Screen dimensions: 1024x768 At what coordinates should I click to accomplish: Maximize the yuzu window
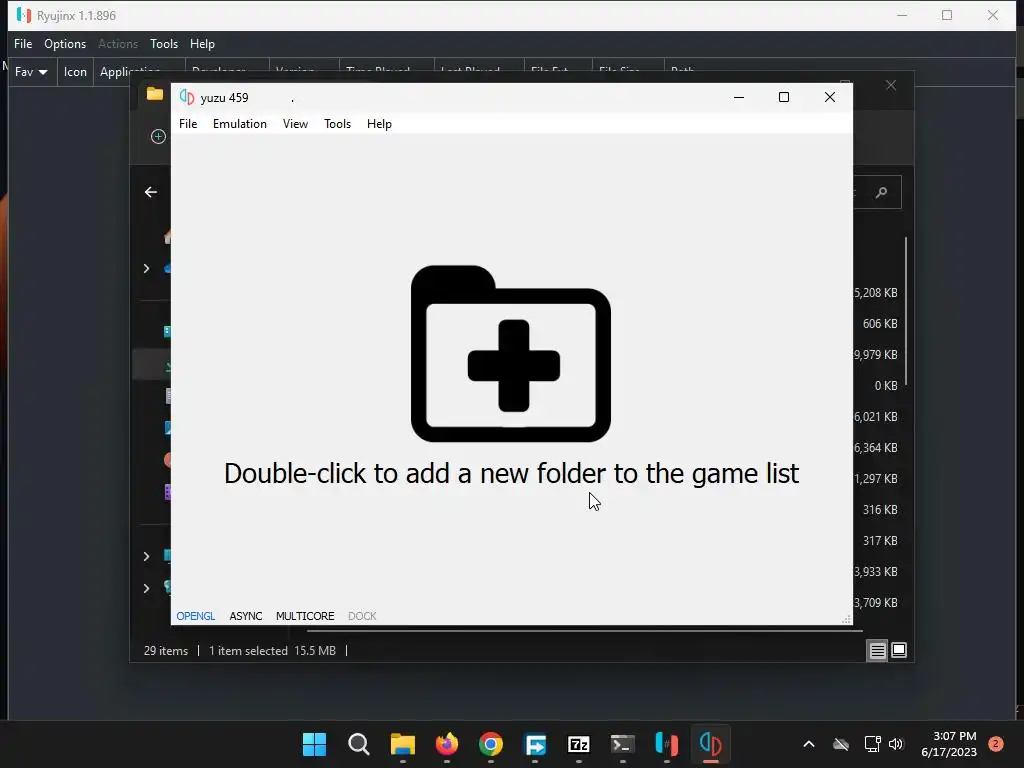(x=784, y=97)
